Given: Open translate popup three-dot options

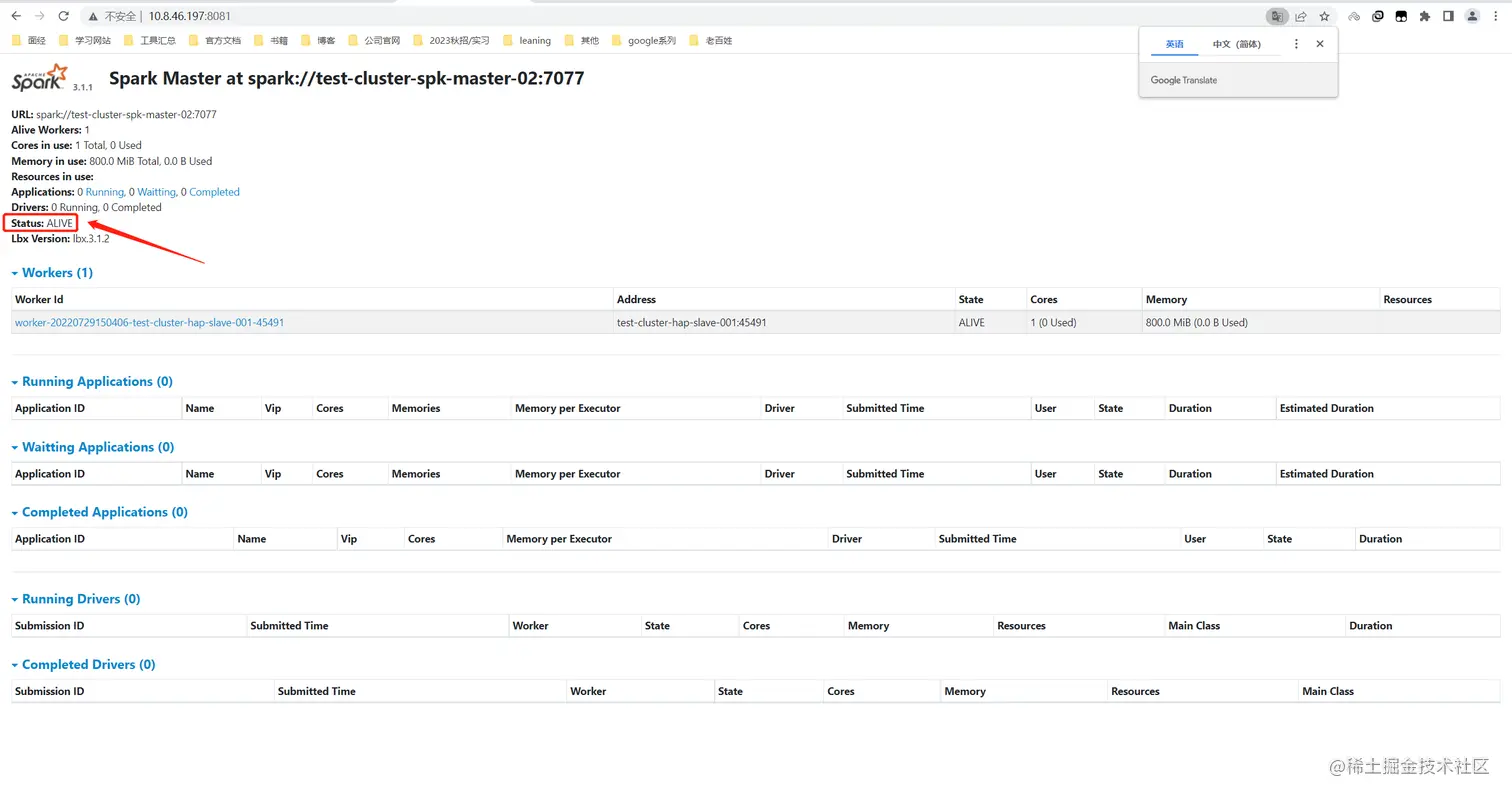Looking at the screenshot, I should (1296, 44).
